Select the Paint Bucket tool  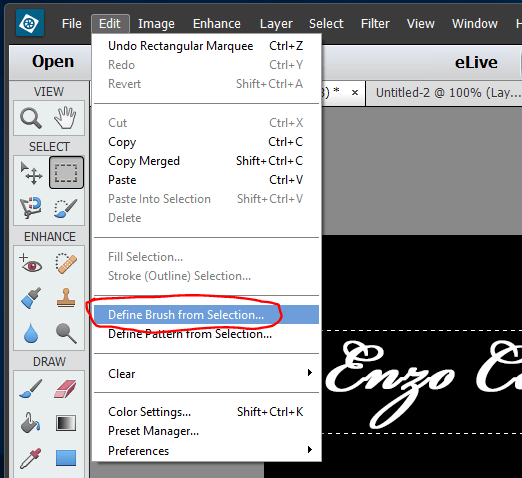(31, 423)
